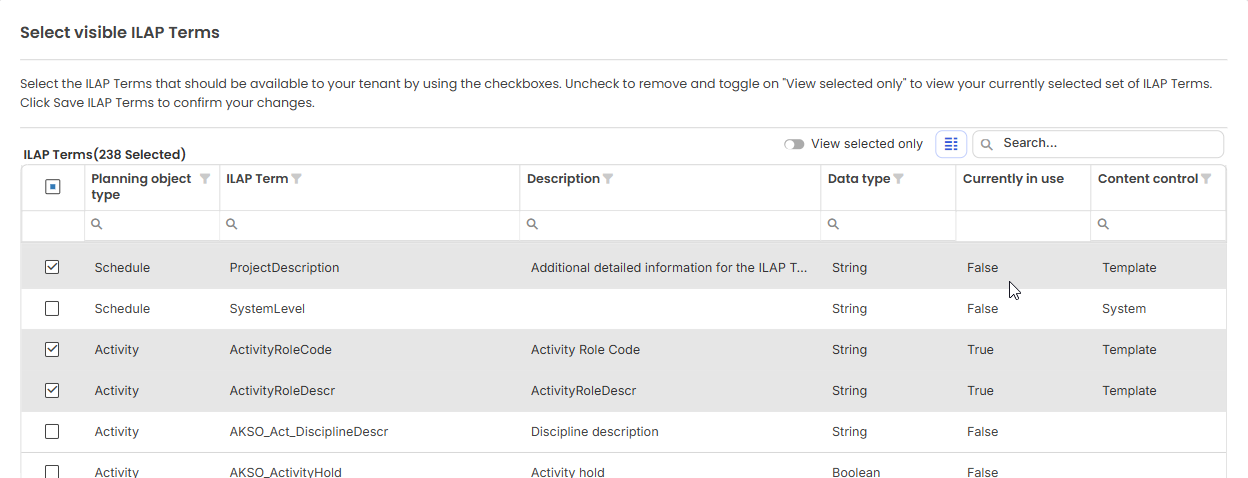1248x478 pixels.
Task: Toggle the View selected only switch
Action: [x=794, y=144]
